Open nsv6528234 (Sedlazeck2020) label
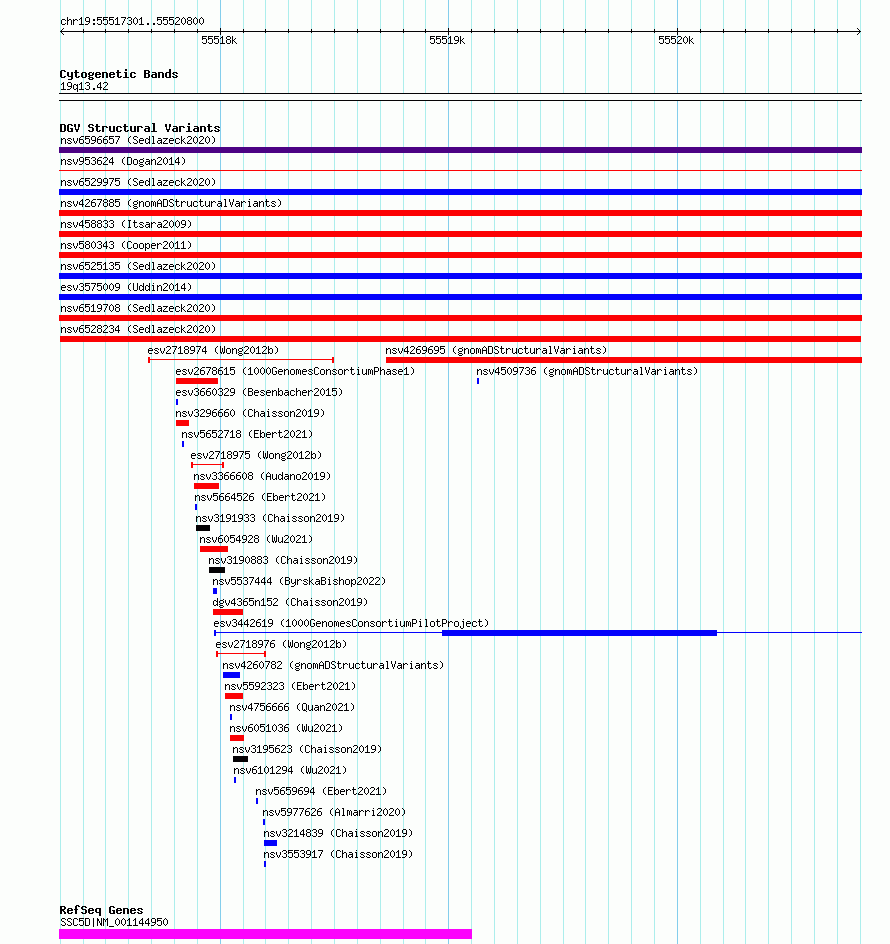 (x=138, y=329)
